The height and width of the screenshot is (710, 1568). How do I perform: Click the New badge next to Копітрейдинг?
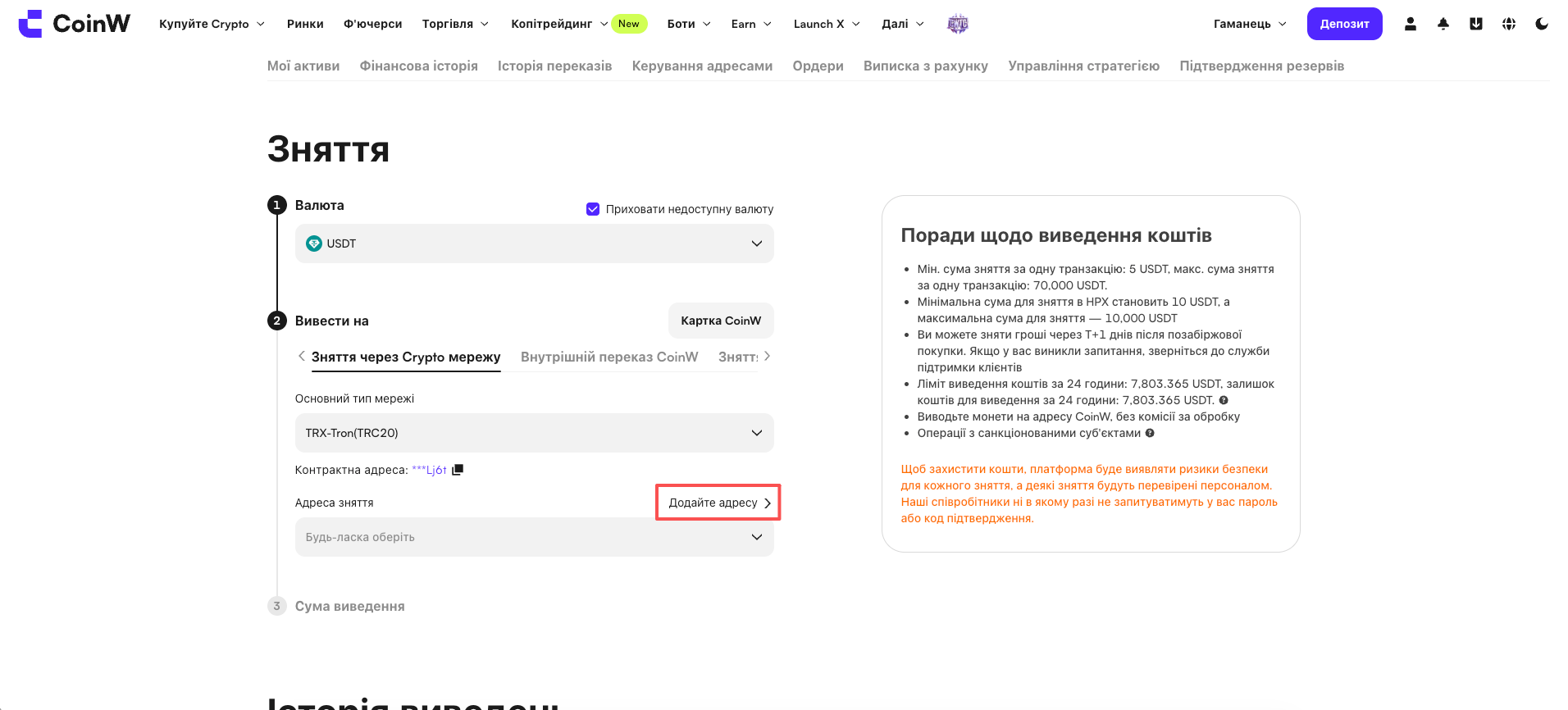click(629, 24)
